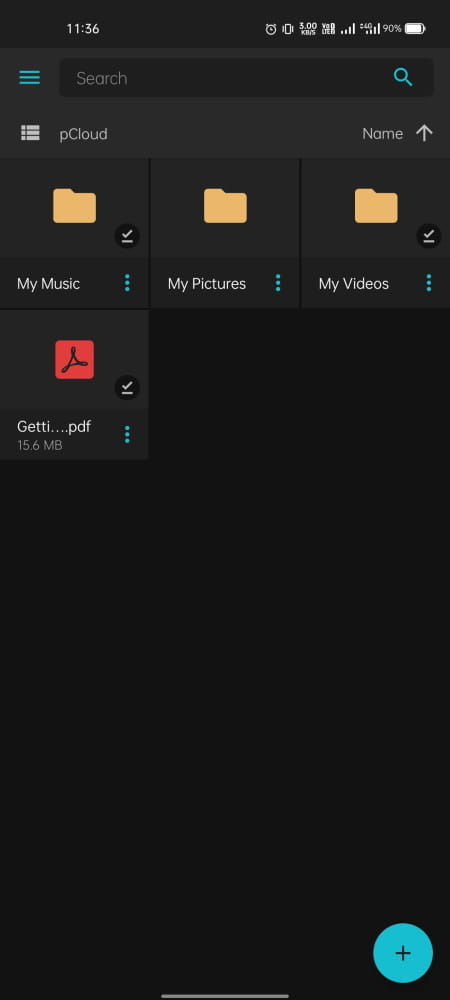The height and width of the screenshot is (1000, 450).
Task: Tap the search magnifier icon
Action: click(x=403, y=77)
